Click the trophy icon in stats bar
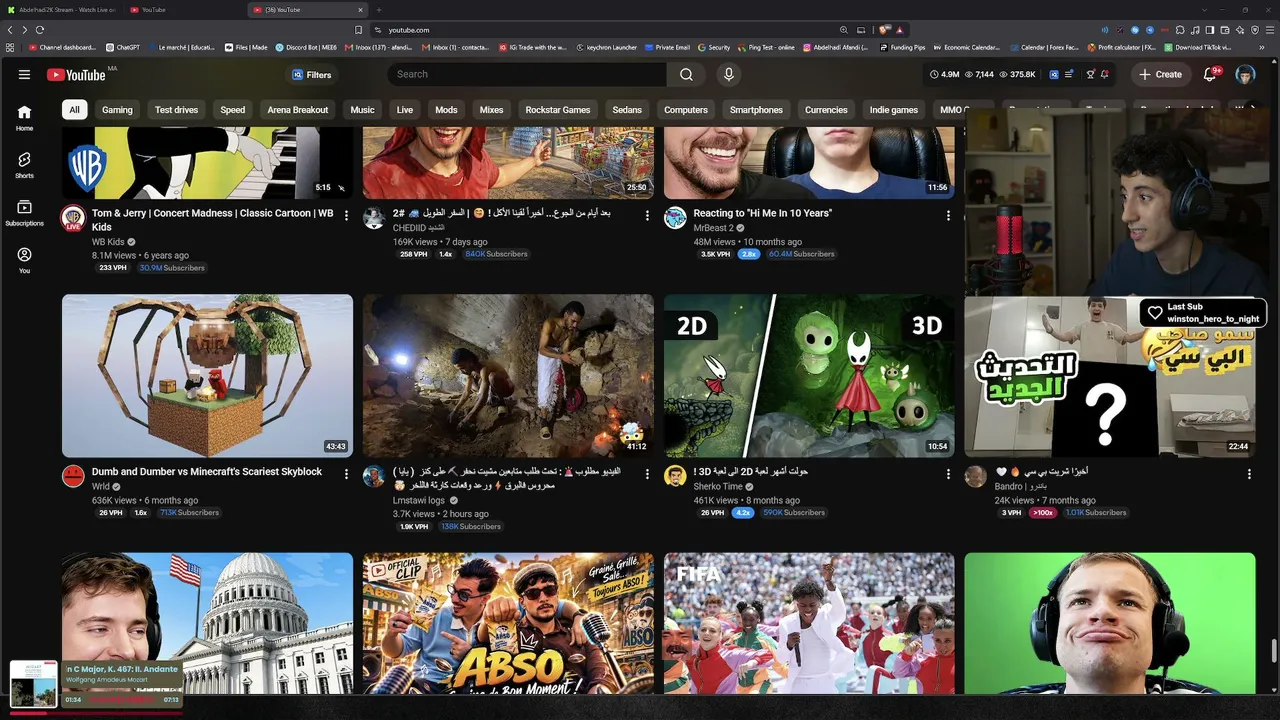This screenshot has height=720, width=1280. coord(1091,74)
